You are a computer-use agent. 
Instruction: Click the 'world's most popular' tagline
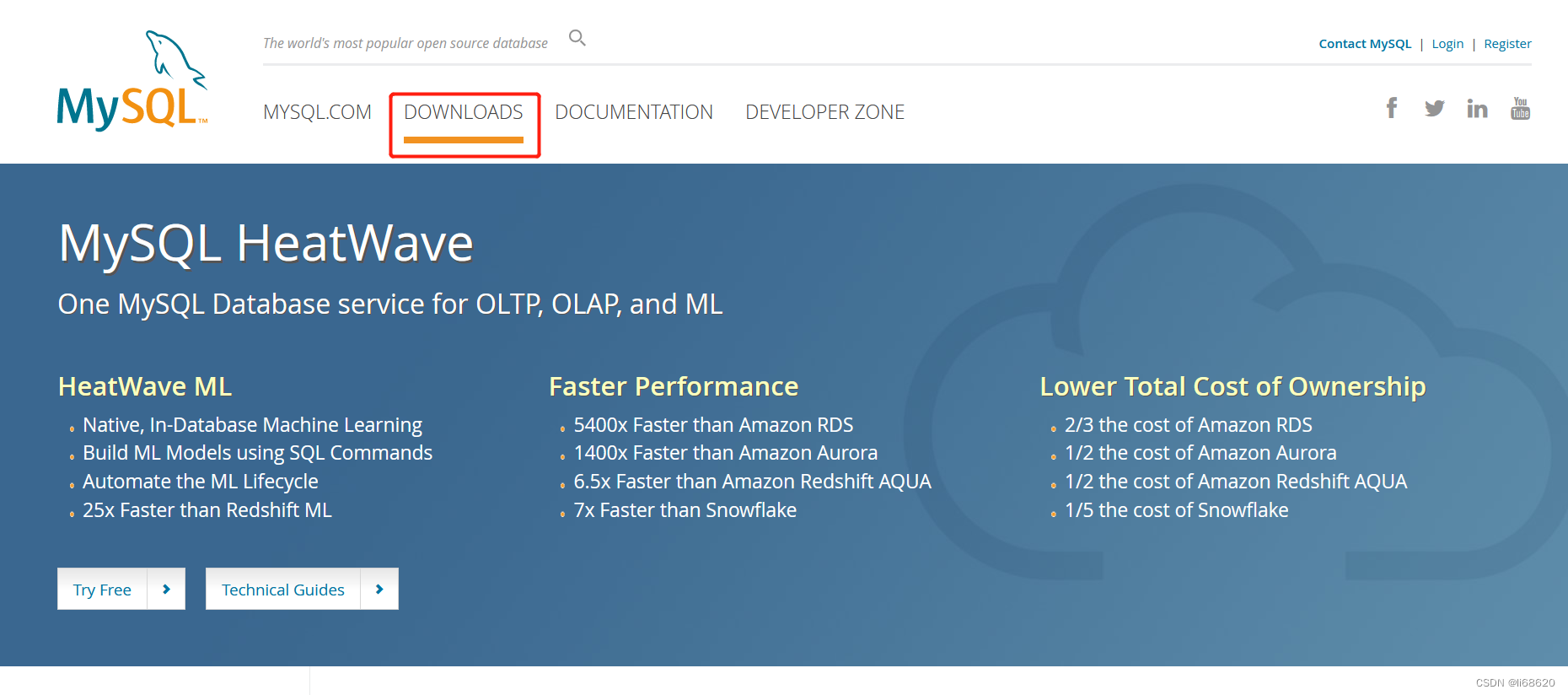coord(405,43)
